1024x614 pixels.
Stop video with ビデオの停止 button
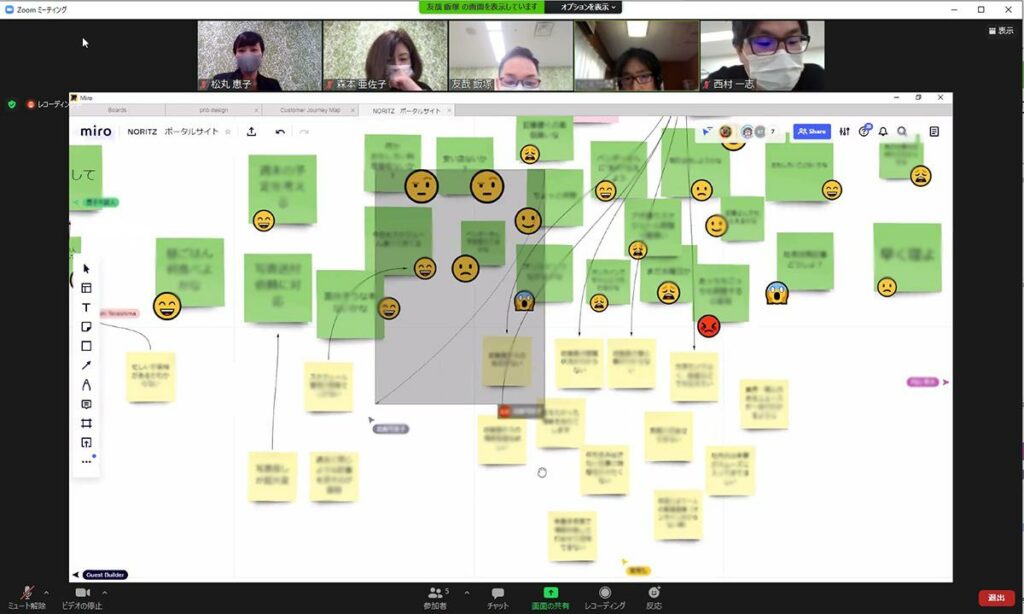(82, 598)
